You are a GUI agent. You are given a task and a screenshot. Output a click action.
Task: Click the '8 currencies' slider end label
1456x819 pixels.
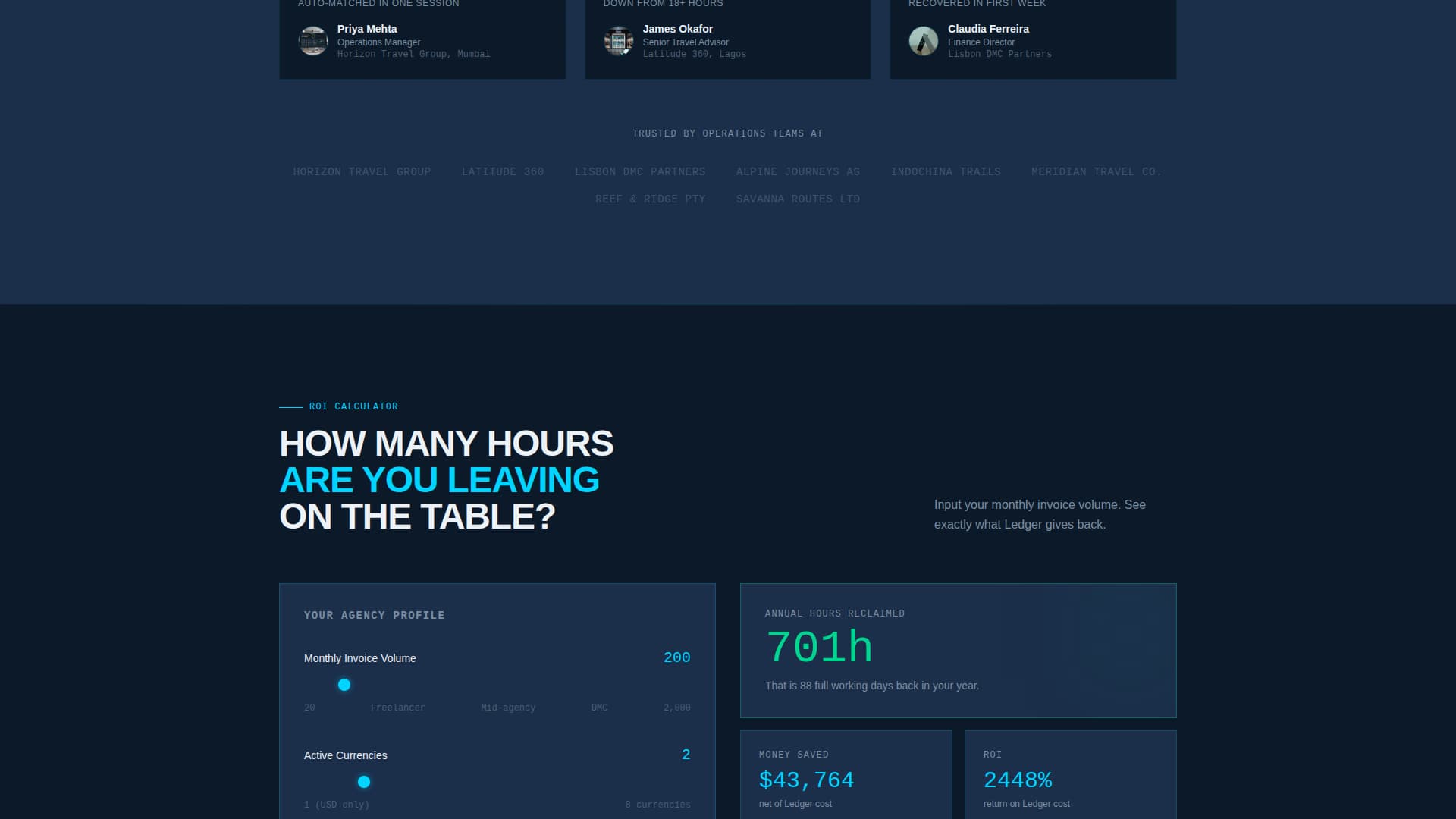click(x=658, y=805)
